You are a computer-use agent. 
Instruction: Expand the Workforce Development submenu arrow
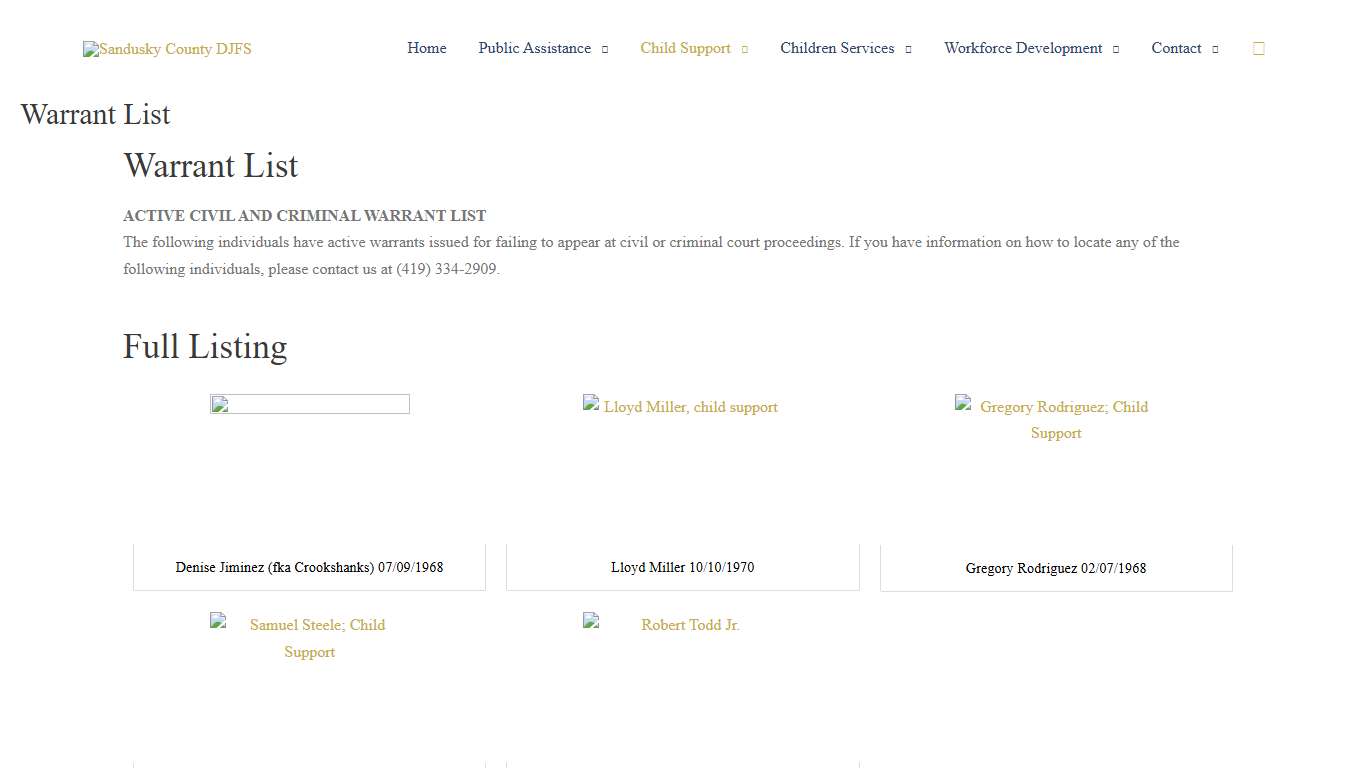1116,49
